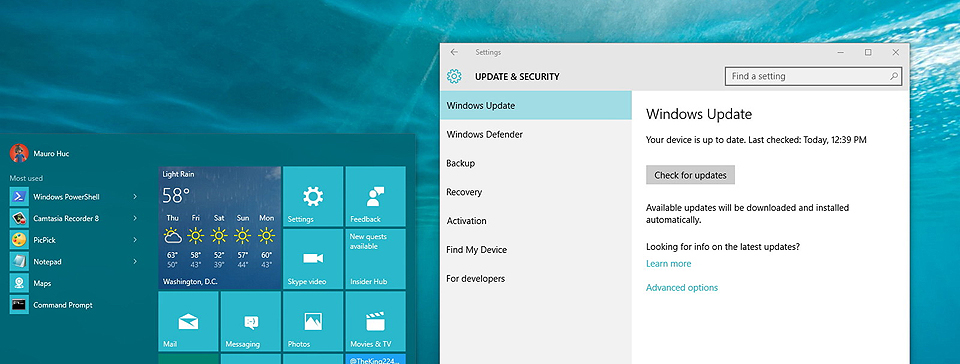Open the Movies & TV tile
This screenshot has height=364, width=960.
pos(375,321)
